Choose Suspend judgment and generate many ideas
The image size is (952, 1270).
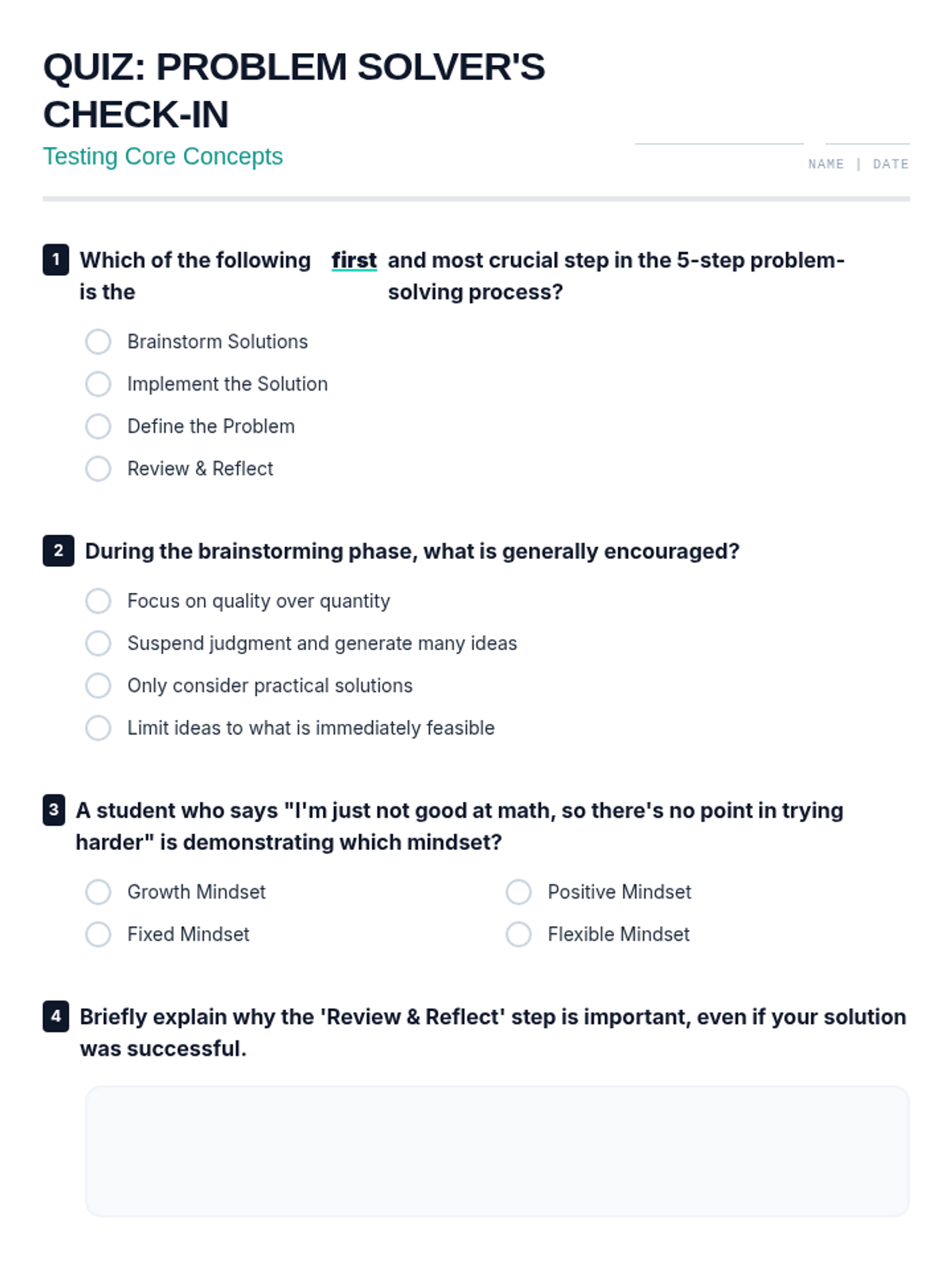(98, 644)
